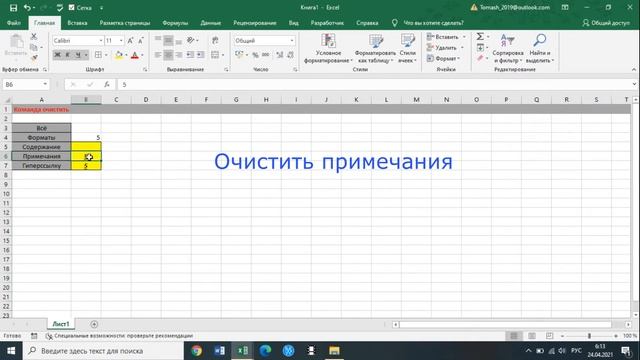Toggle Italic (К) formatting
Image resolution: width=640 pixels, height=360 pixels.
click(67, 55)
